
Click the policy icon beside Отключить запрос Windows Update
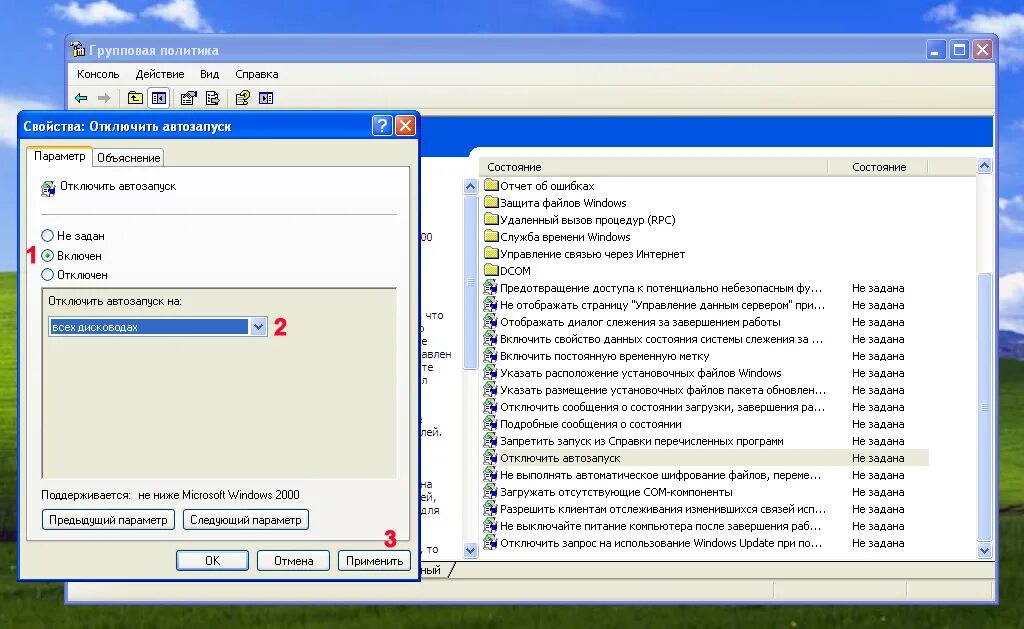[x=490, y=542]
